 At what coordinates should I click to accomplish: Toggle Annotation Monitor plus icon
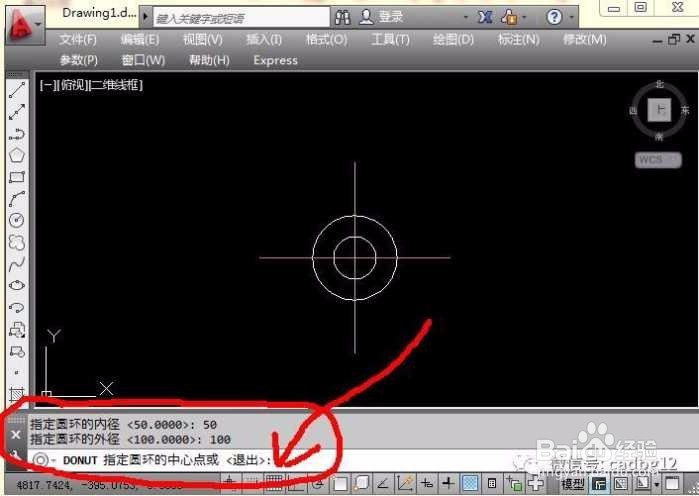(535, 483)
